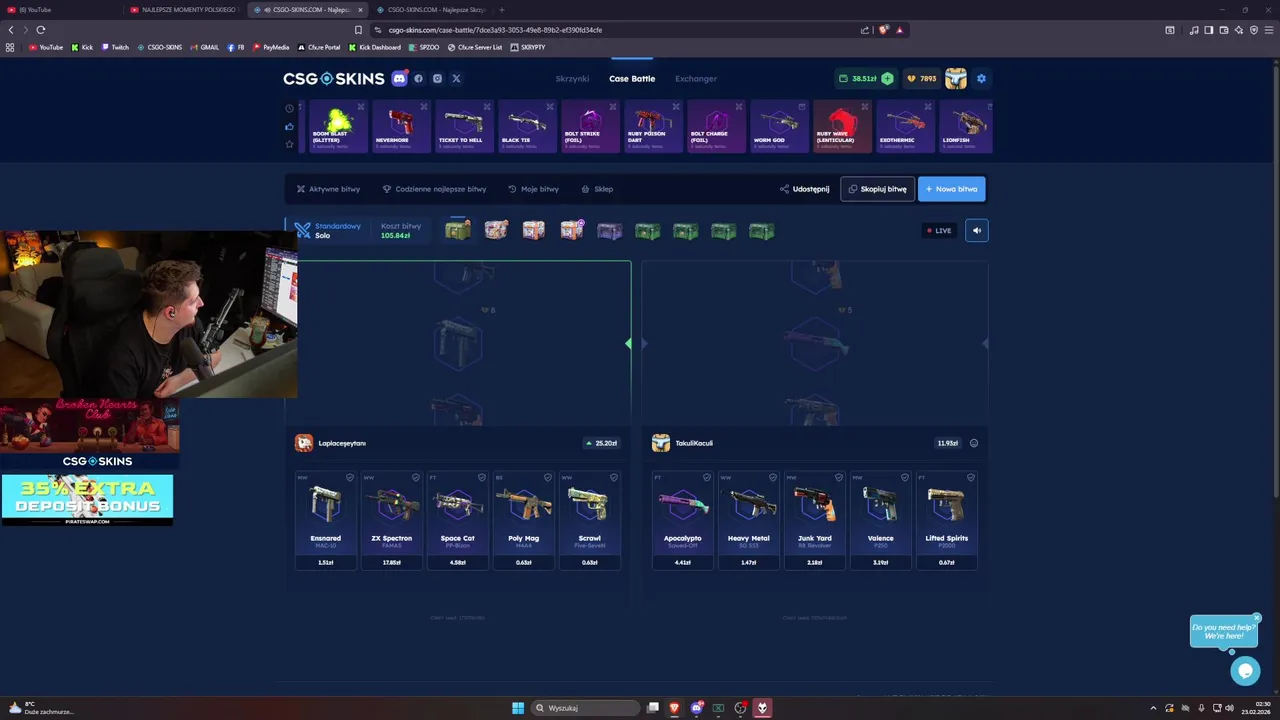This screenshot has height=720, width=1280.
Task: Open the Valence P250 skin card
Action: (880, 520)
